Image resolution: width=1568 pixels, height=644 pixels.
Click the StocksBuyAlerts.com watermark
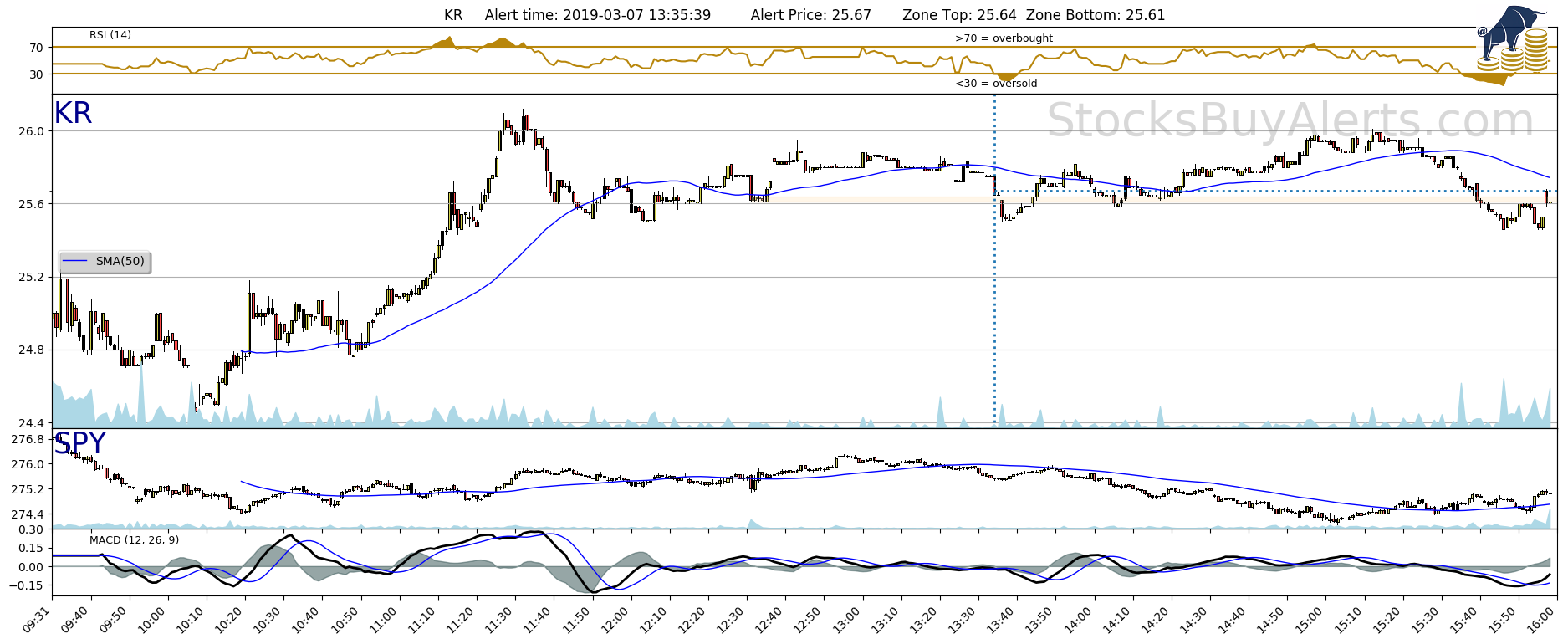pyautogui.click(x=1290, y=120)
